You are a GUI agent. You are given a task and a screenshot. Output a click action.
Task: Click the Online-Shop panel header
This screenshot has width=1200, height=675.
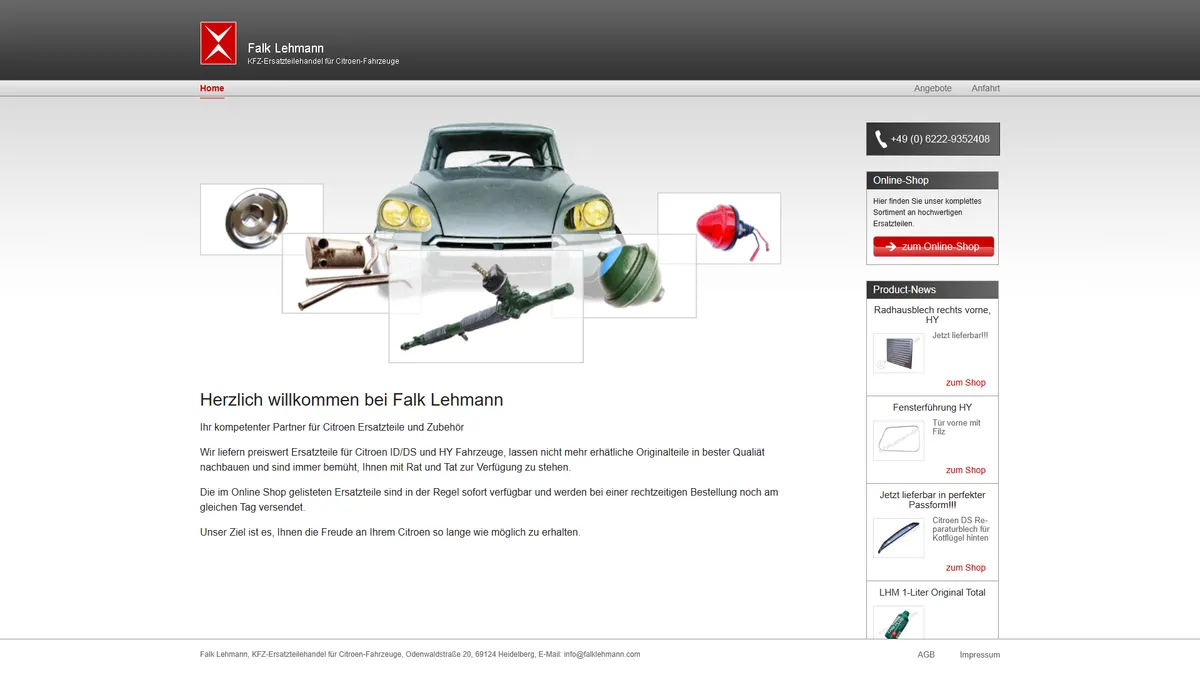pyautogui.click(x=932, y=180)
